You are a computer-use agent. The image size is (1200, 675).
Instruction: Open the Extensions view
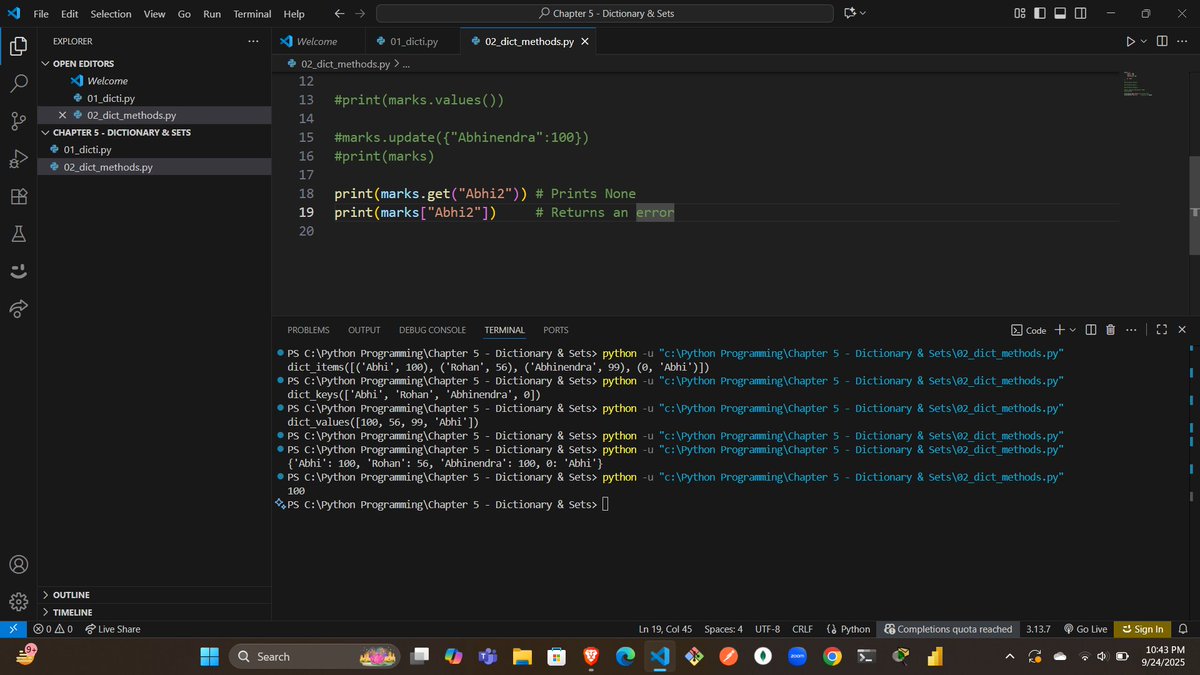pos(18,197)
